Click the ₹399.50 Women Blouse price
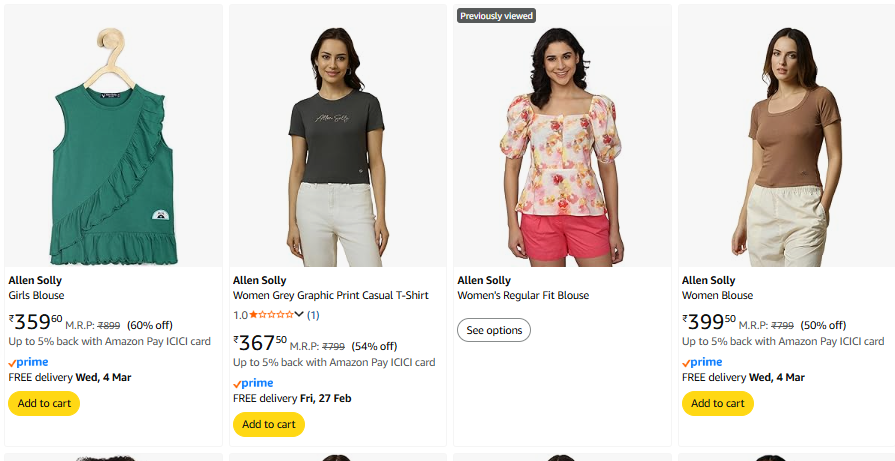Viewport: 895px width, 461px height. coord(709,322)
